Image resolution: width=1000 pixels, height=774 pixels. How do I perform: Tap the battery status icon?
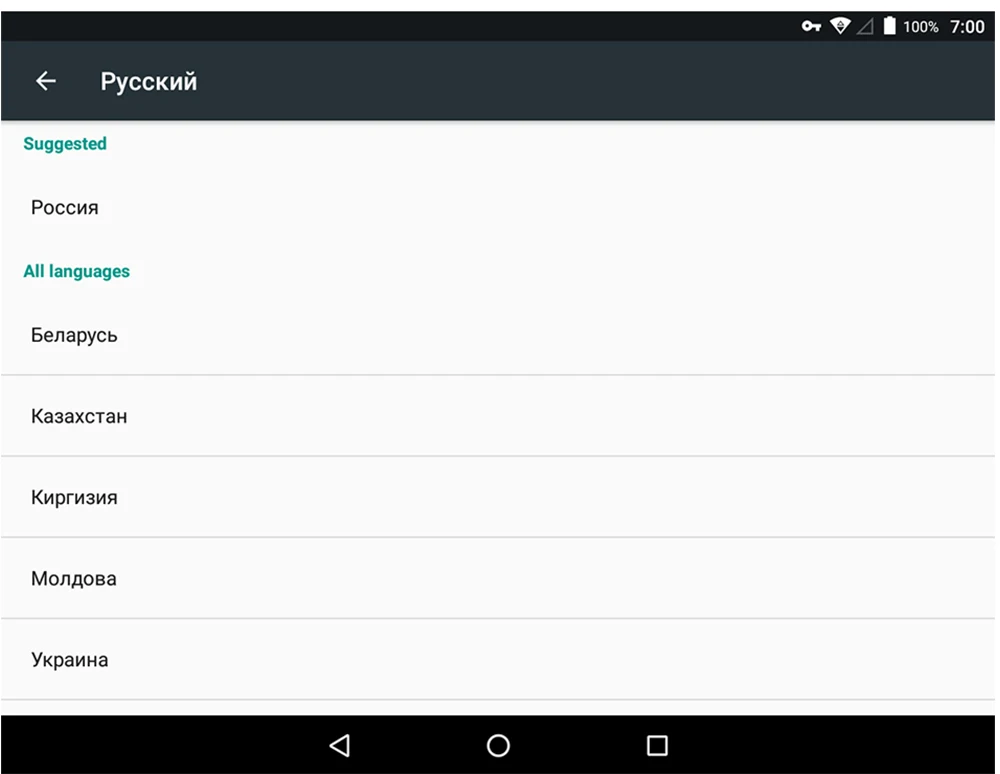coord(889,26)
